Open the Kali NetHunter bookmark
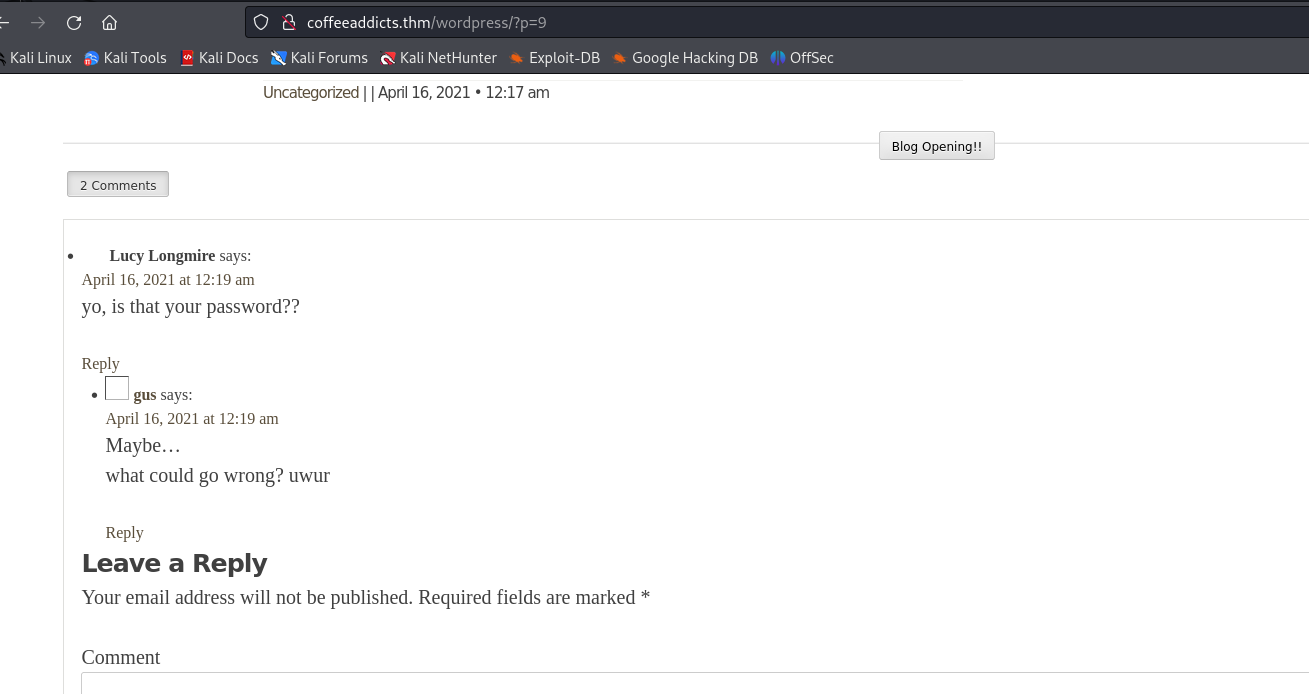This screenshot has width=1309, height=694. point(438,58)
